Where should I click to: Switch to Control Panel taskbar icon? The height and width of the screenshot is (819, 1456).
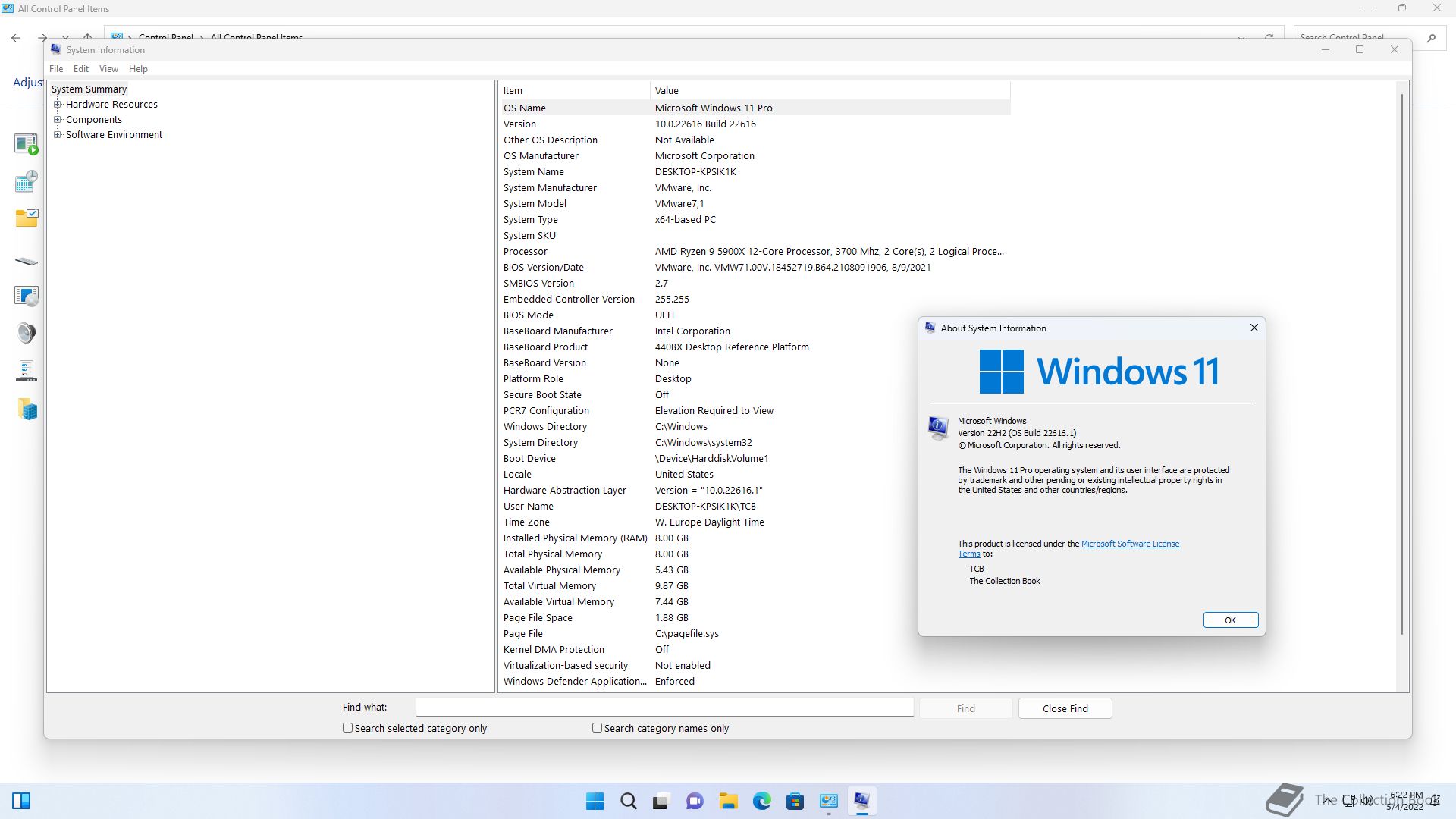click(828, 801)
